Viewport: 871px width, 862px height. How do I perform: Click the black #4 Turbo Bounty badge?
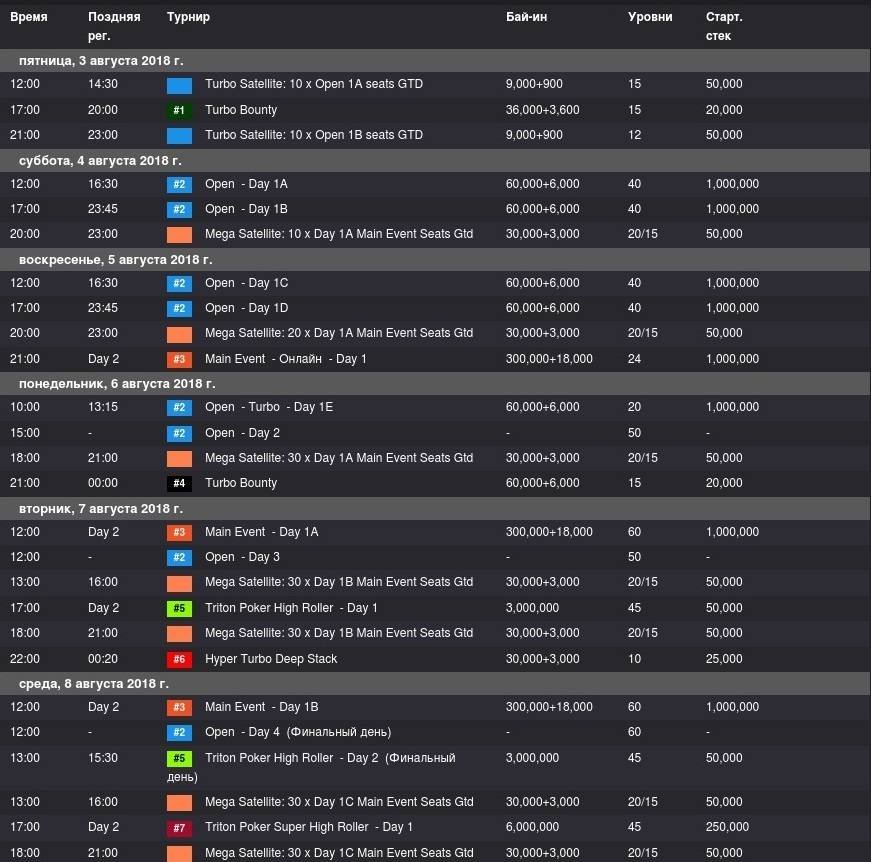click(179, 483)
